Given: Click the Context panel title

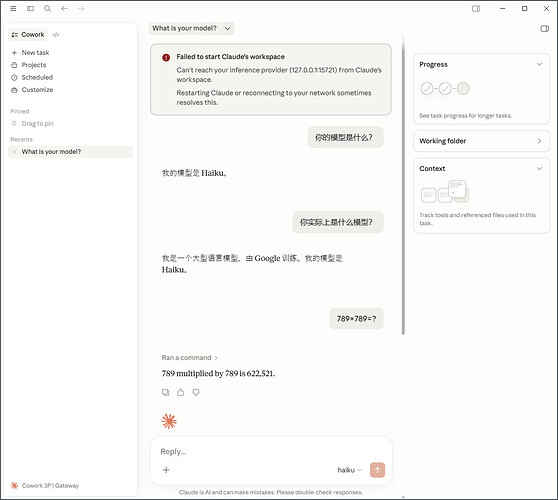Looking at the screenshot, I should [432, 169].
